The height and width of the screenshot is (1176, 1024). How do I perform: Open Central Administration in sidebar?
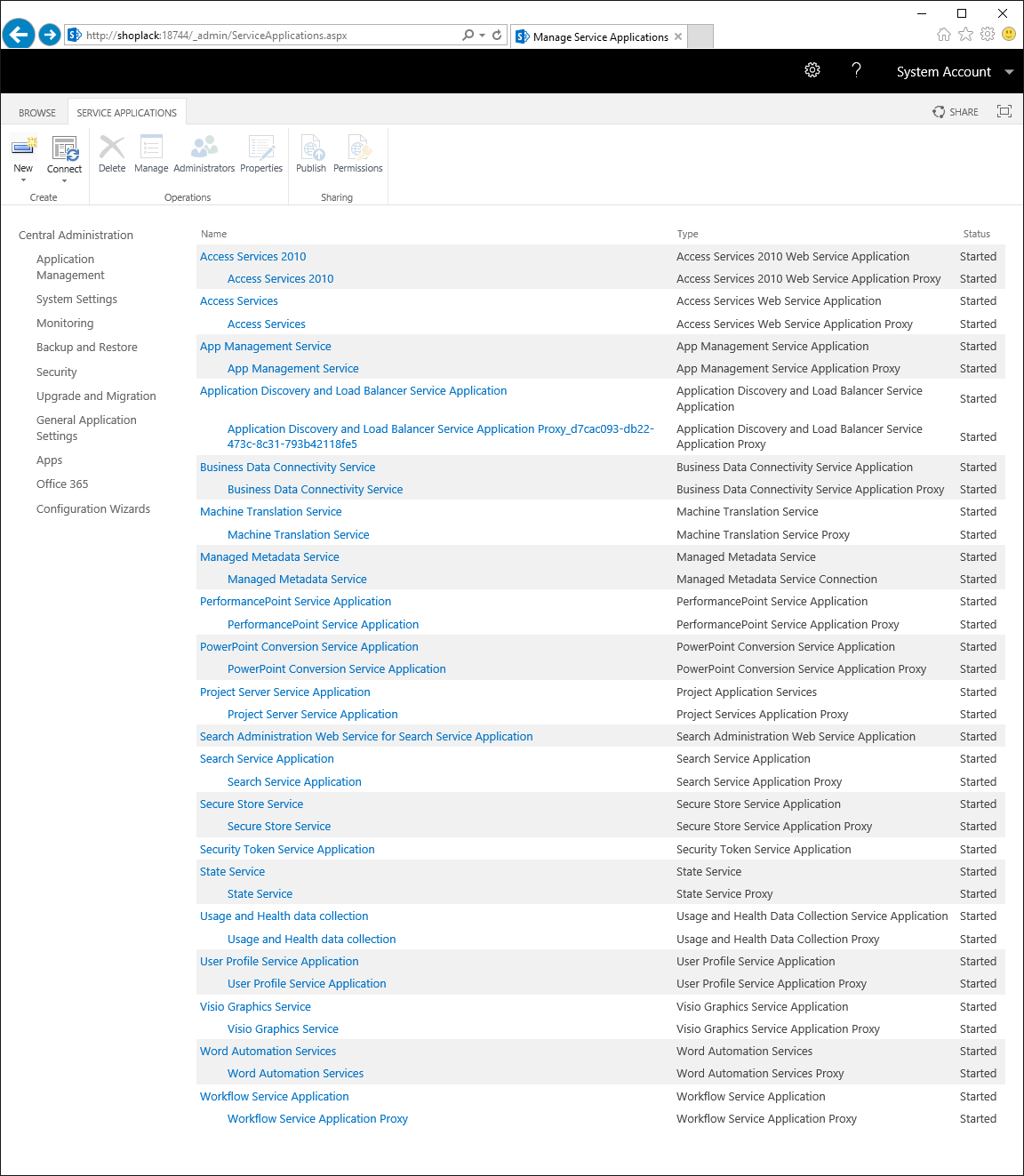point(76,236)
